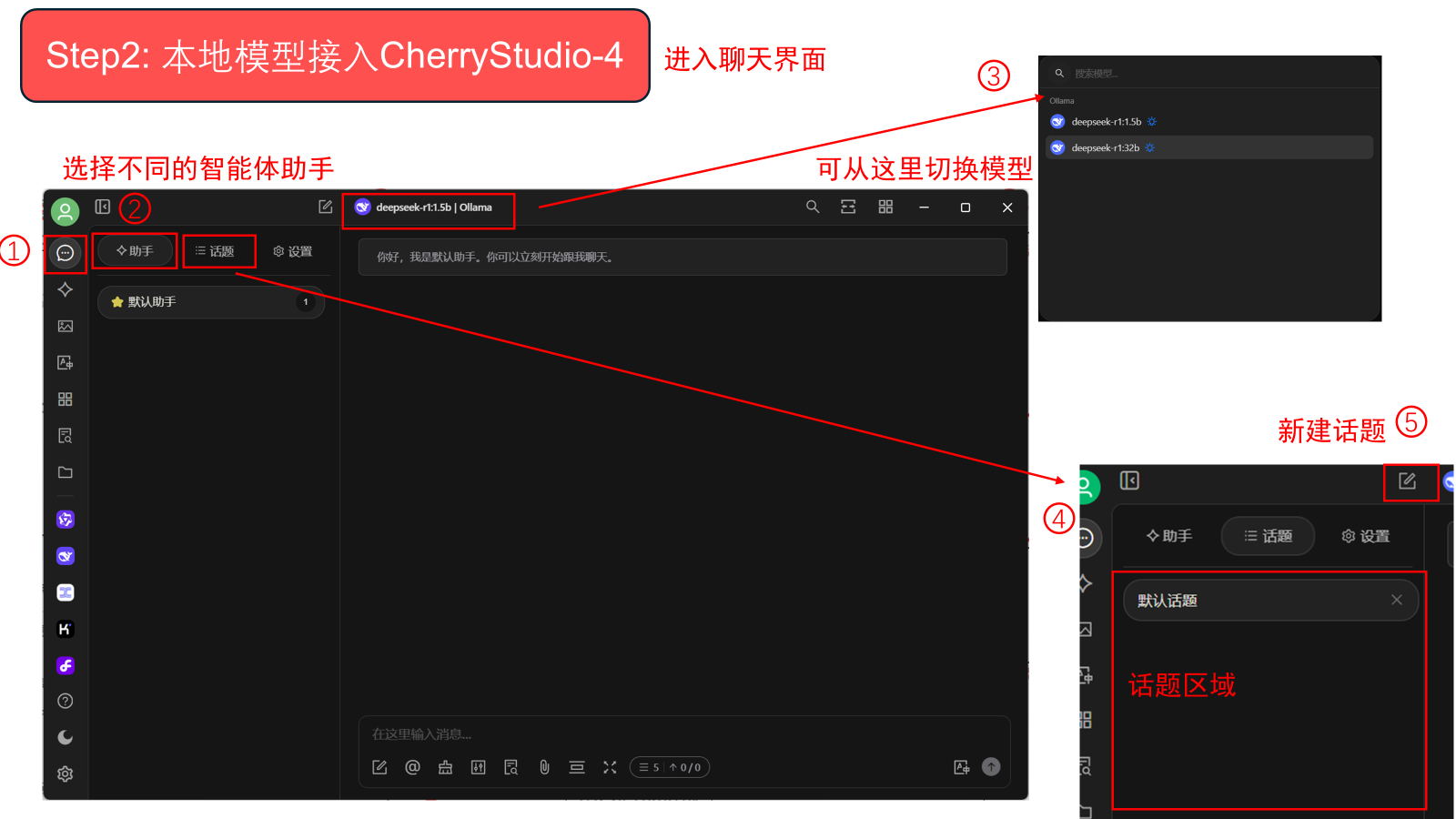Screen dimensions: 1456x819
Task: Click the 在这里输入消息 message input field
Action: (682, 734)
